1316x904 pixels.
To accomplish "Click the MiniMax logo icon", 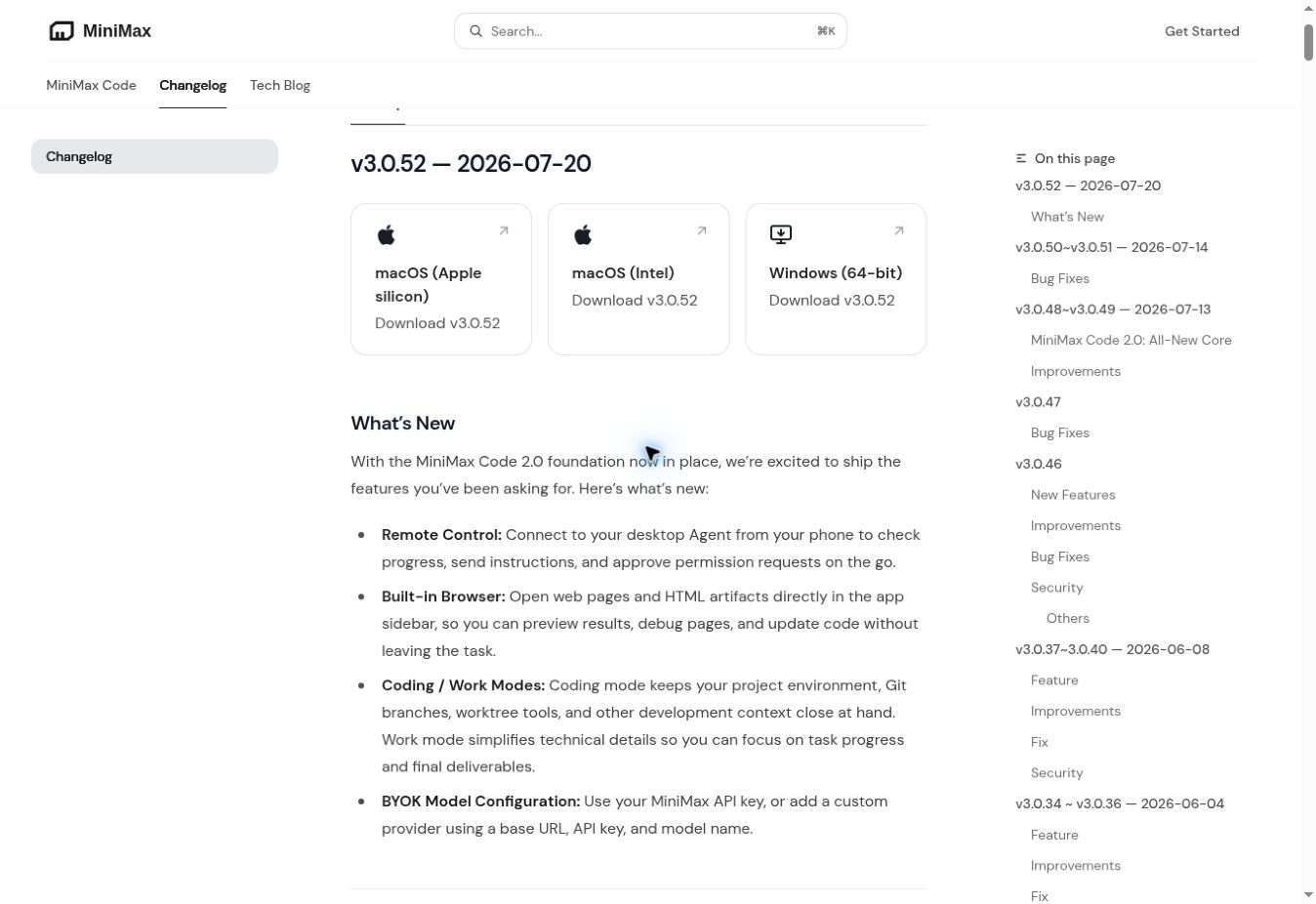I will (62, 31).
